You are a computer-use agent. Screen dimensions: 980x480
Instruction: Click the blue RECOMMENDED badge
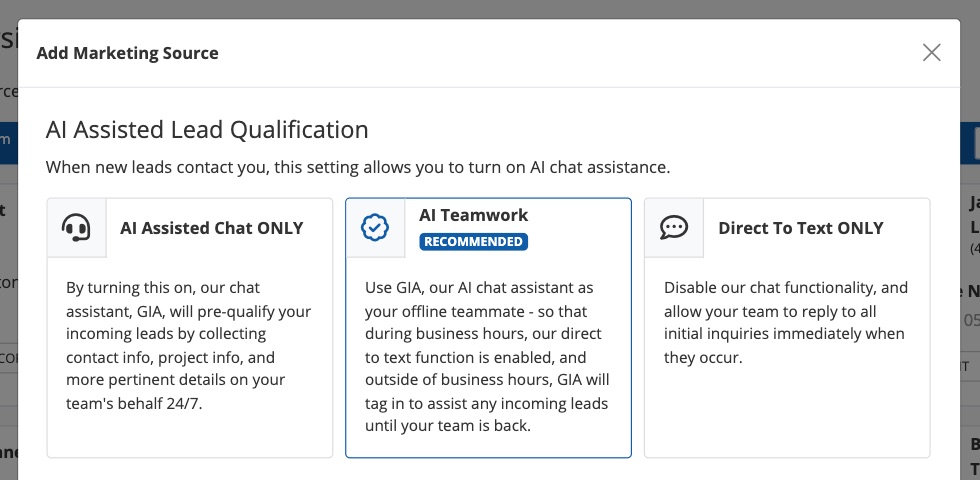click(x=473, y=242)
